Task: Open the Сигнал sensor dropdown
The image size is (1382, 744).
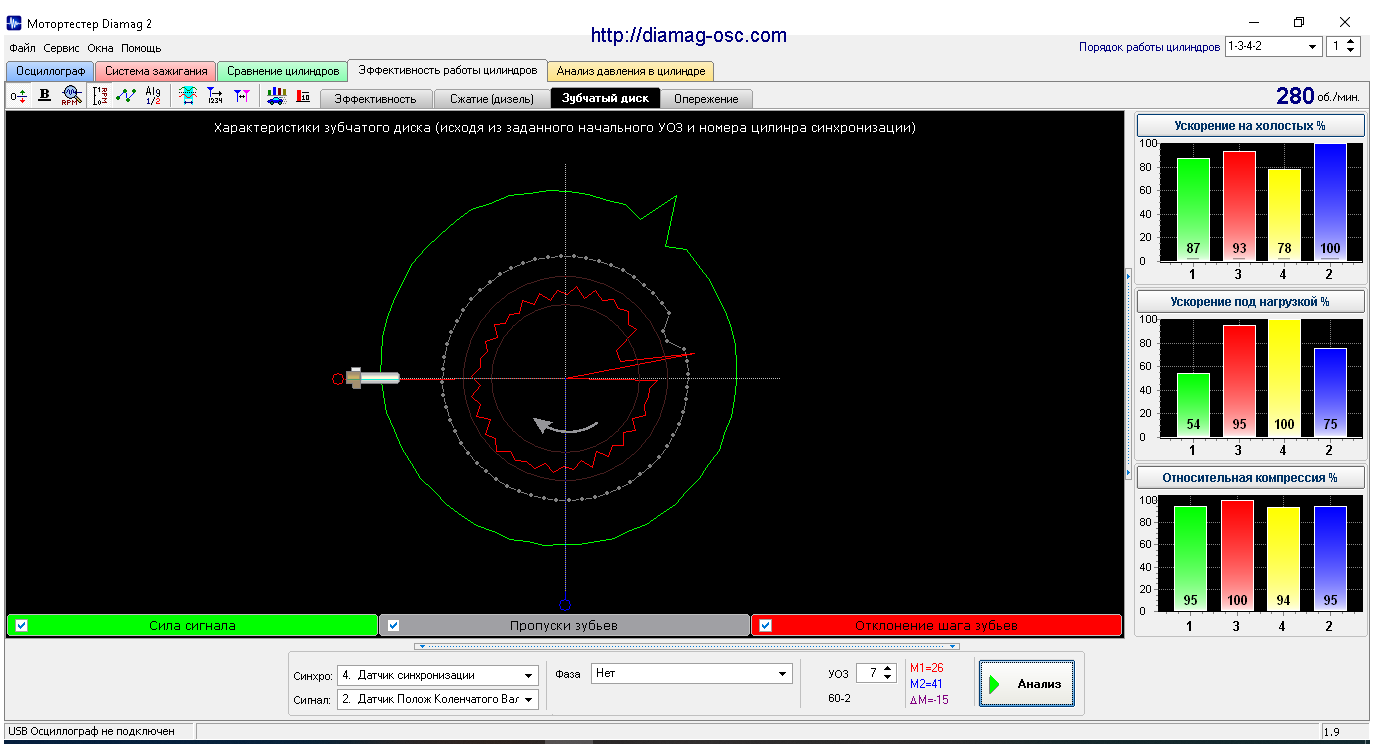Action: 438,699
